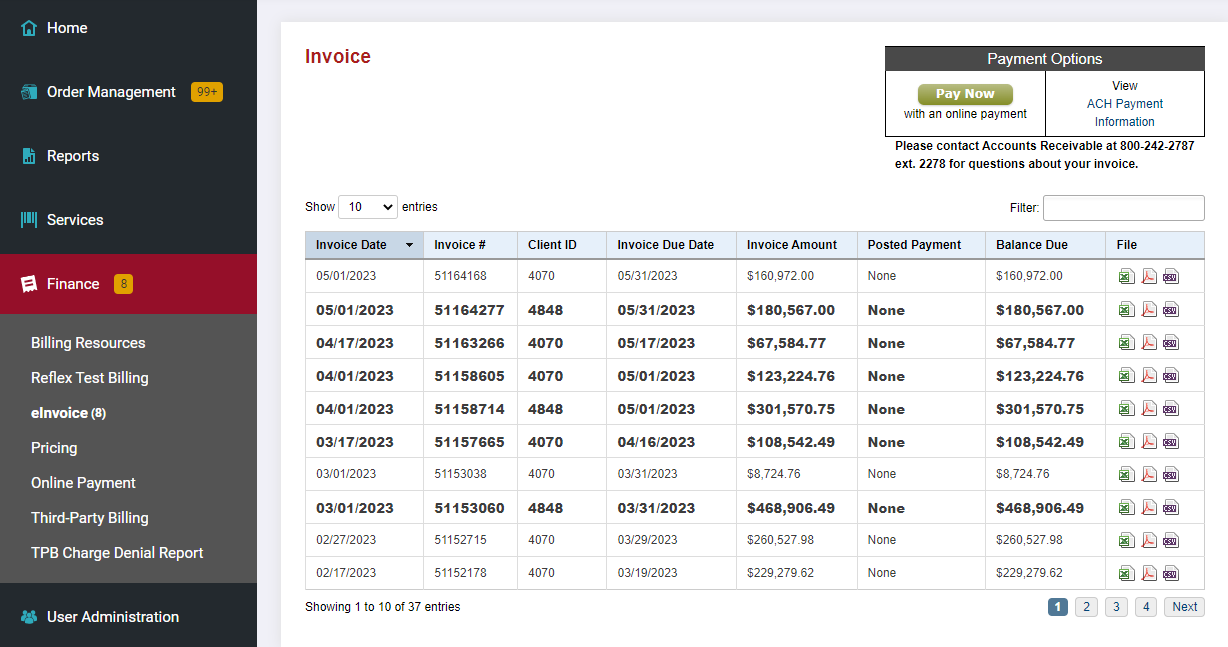Click the Services barcode icon
This screenshot has height=647, width=1228.
point(29,220)
